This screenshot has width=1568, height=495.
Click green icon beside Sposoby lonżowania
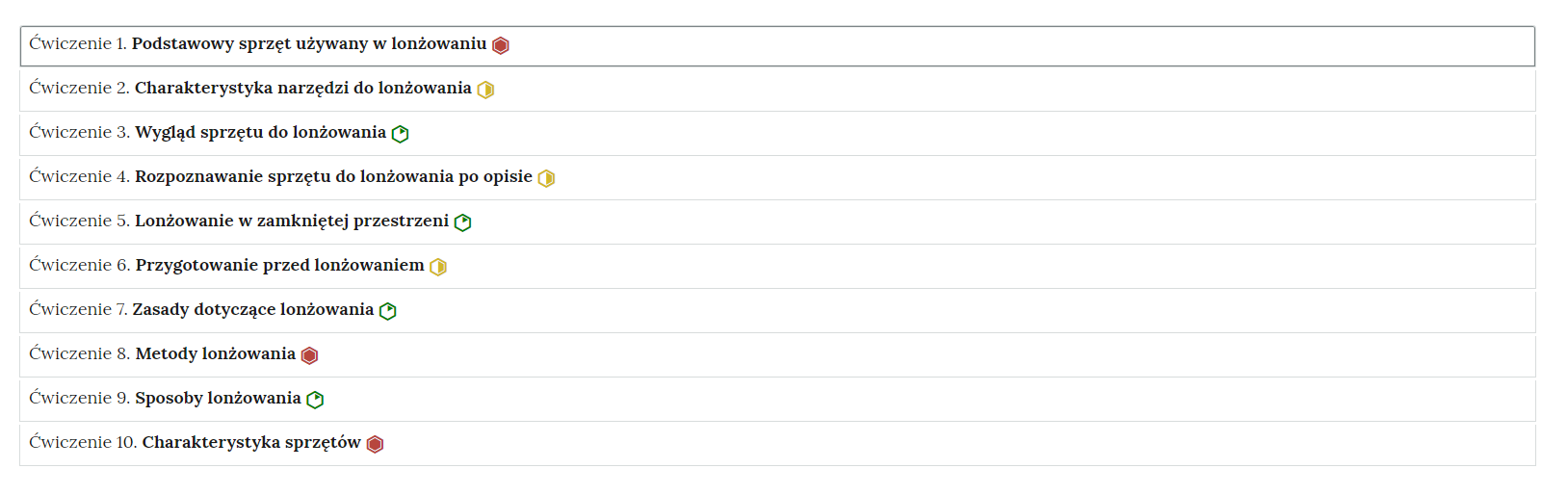[x=315, y=400]
